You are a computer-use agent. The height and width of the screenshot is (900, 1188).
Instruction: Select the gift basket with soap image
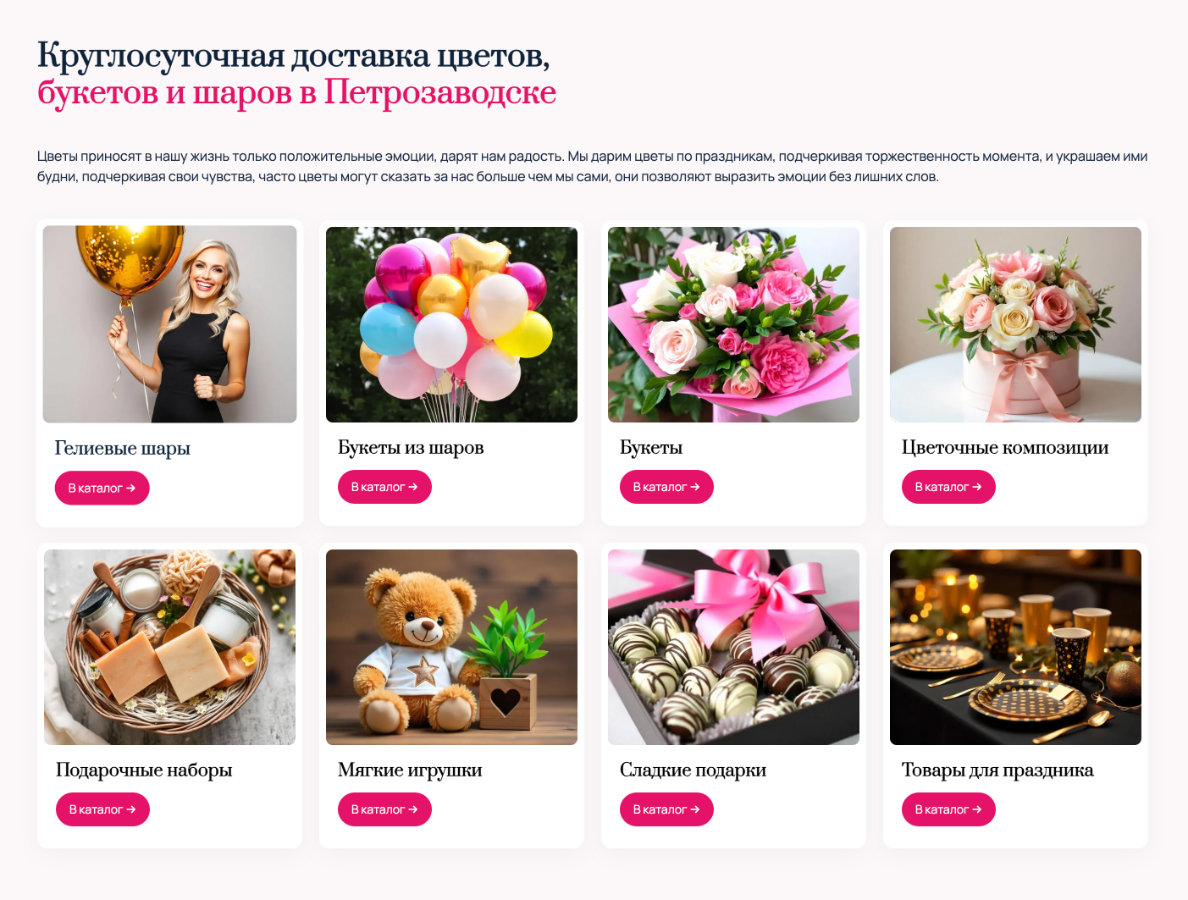pyautogui.click(x=170, y=647)
